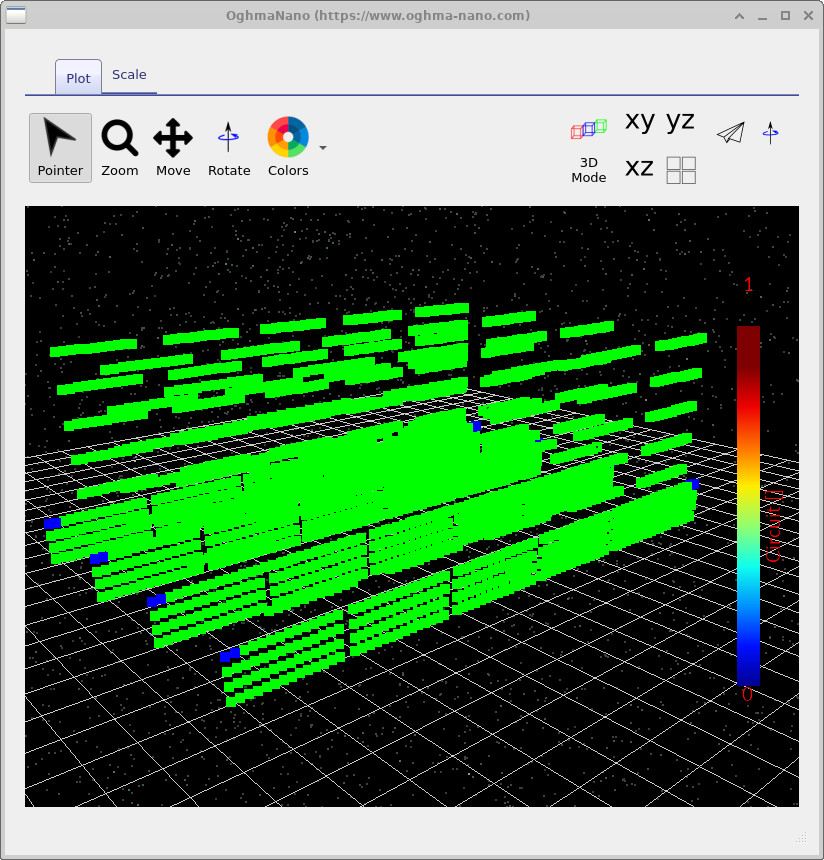Image resolution: width=824 pixels, height=860 pixels.
Task: Click the four-square grid layout icon
Action: coord(681,170)
